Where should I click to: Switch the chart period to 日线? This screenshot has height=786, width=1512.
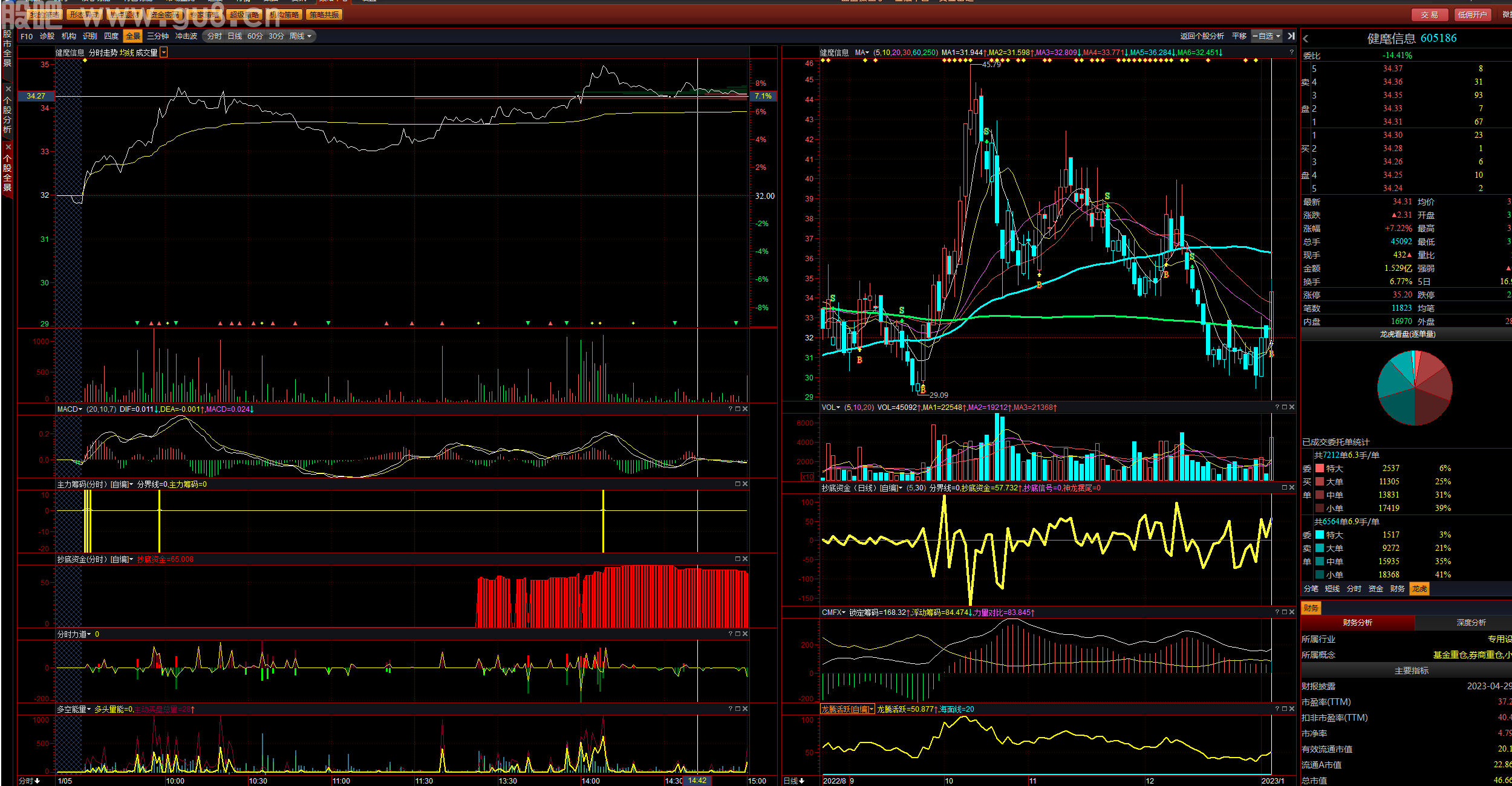point(235,36)
